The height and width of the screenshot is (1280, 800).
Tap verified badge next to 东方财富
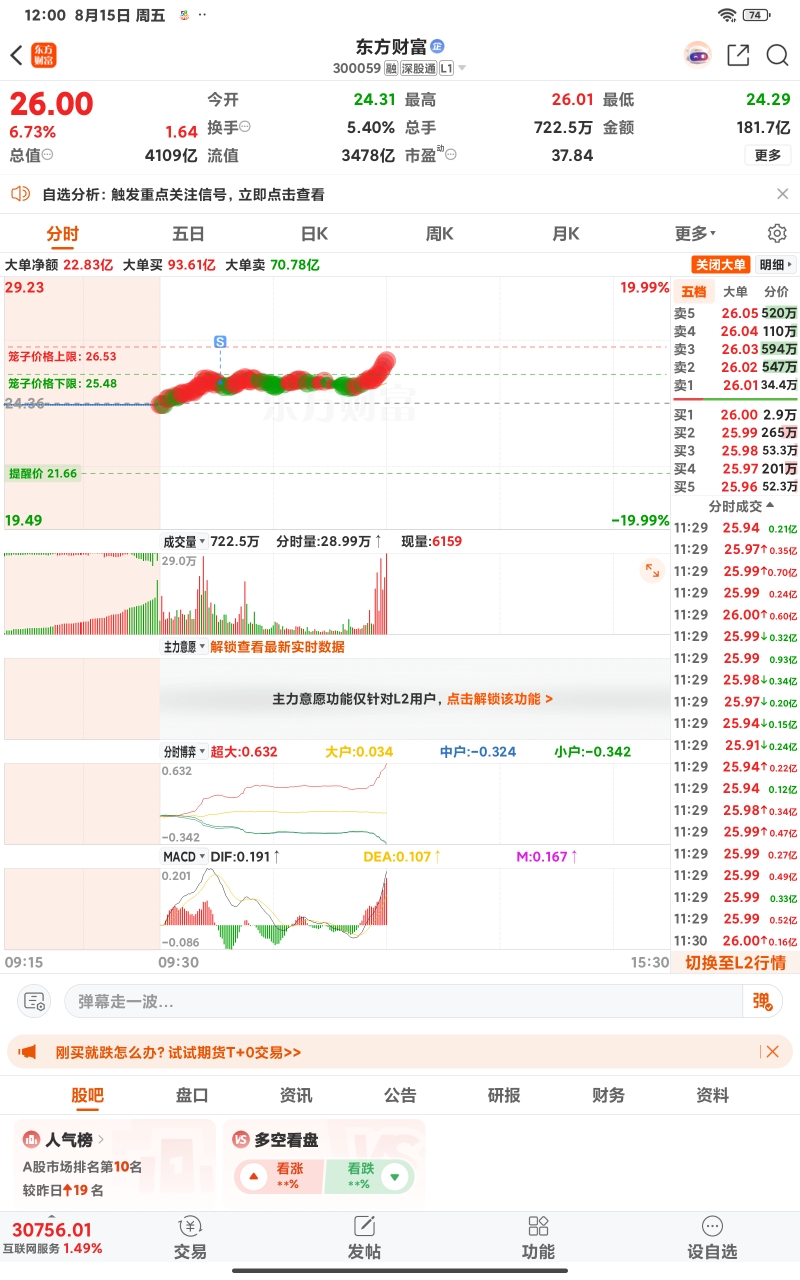437,46
